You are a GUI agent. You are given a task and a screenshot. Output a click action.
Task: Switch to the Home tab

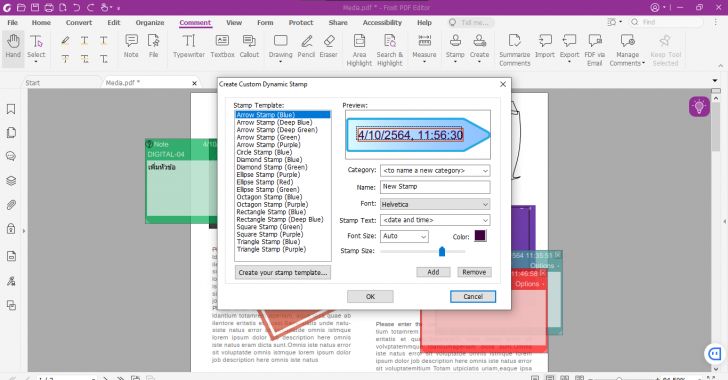(x=41, y=22)
